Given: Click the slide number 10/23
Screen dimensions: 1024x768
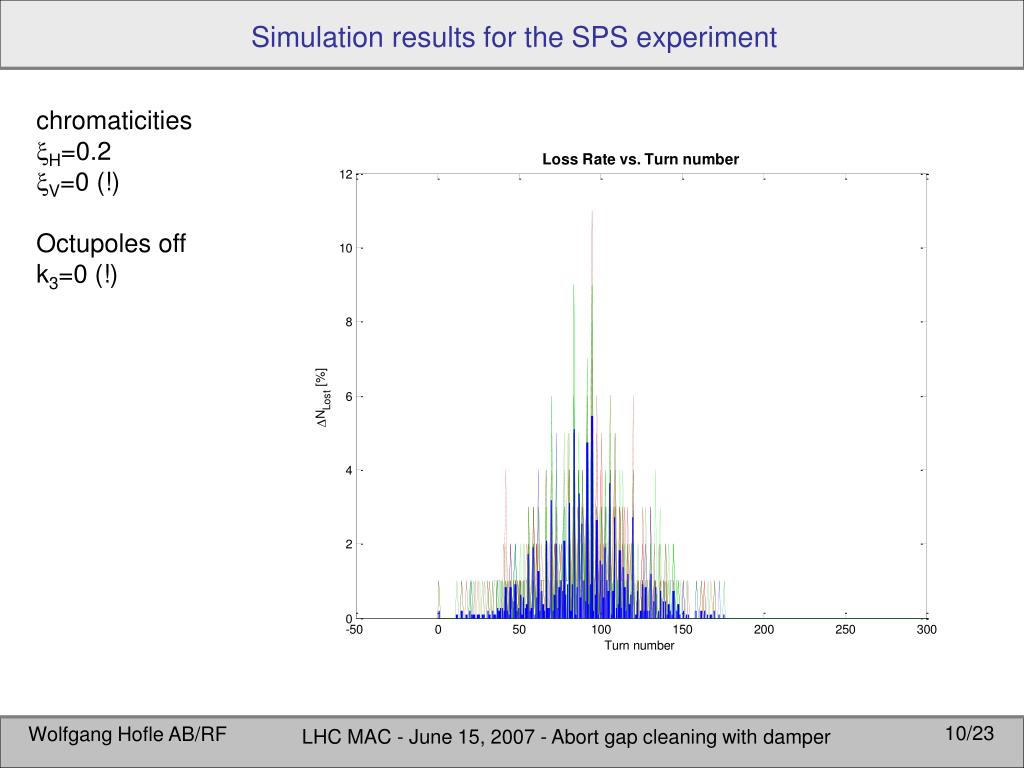Looking at the screenshot, I should (970, 734).
